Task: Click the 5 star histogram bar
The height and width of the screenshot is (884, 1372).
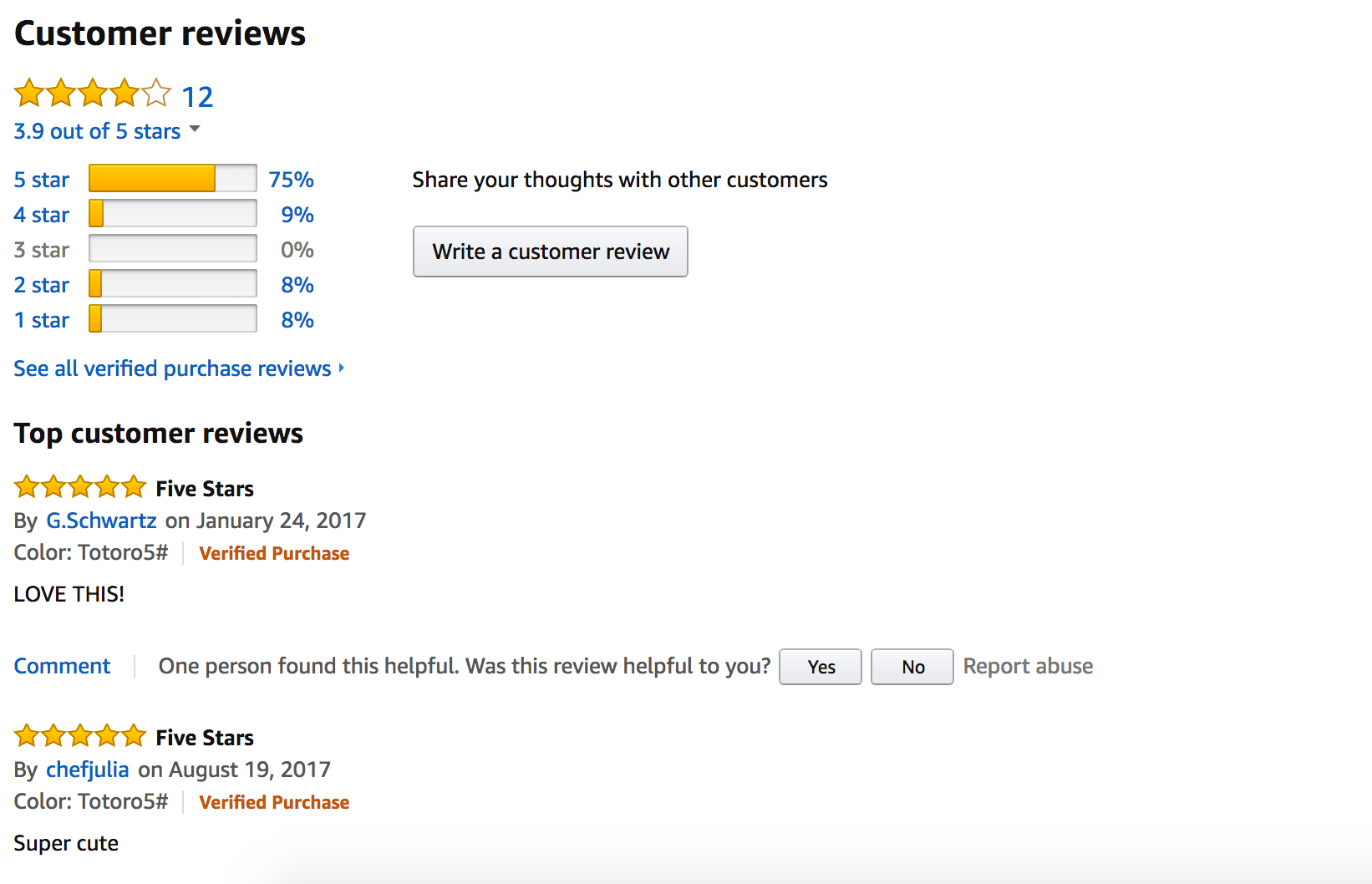Action: [172, 179]
